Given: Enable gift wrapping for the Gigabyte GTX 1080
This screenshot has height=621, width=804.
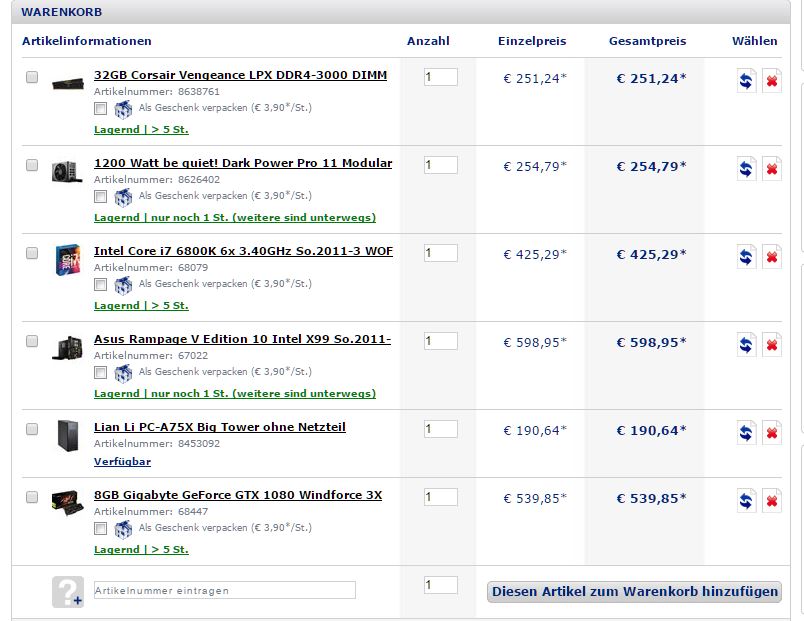Looking at the screenshot, I should 100,529.
